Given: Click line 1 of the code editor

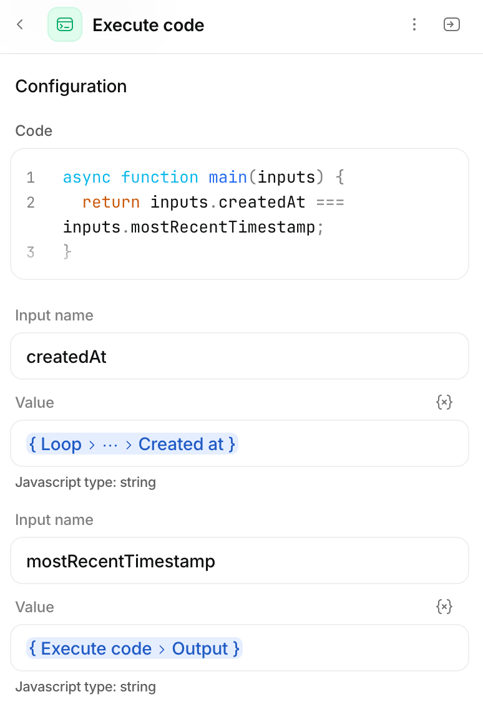Looking at the screenshot, I should [x=203, y=177].
